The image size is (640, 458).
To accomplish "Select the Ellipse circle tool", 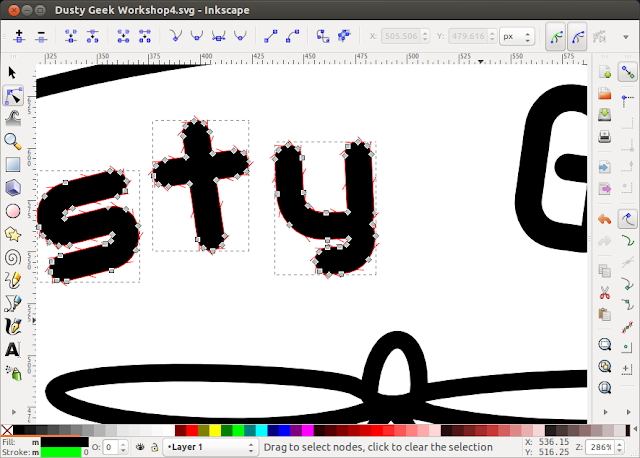I will pyautogui.click(x=13, y=211).
